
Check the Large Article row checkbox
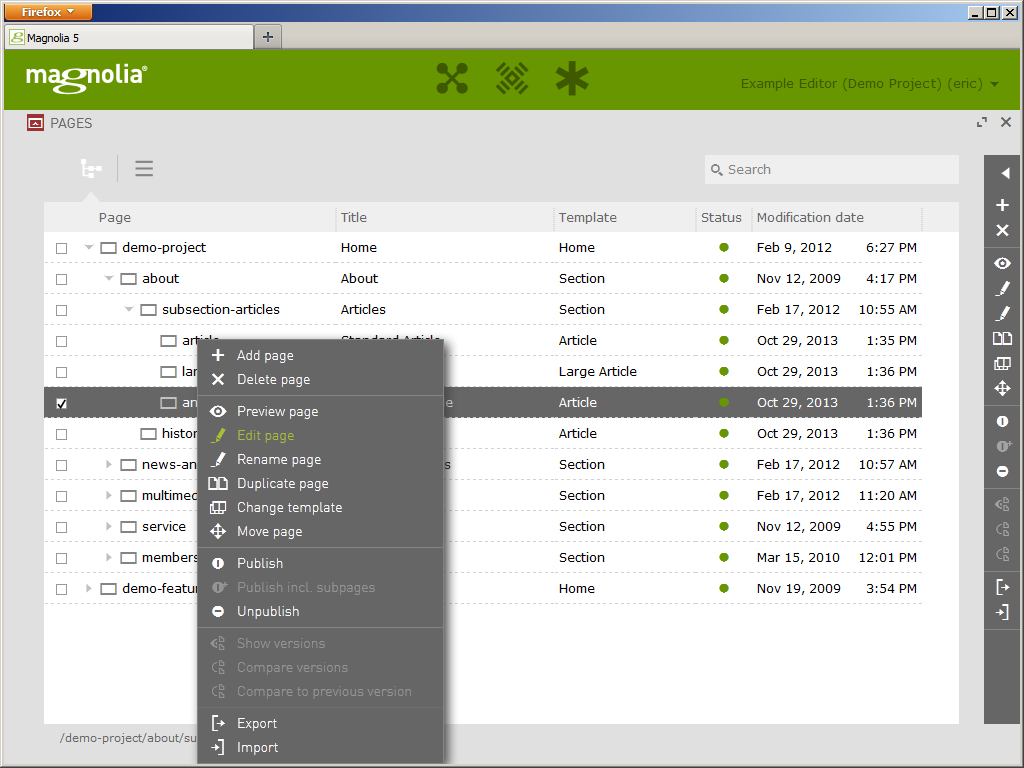click(x=61, y=372)
